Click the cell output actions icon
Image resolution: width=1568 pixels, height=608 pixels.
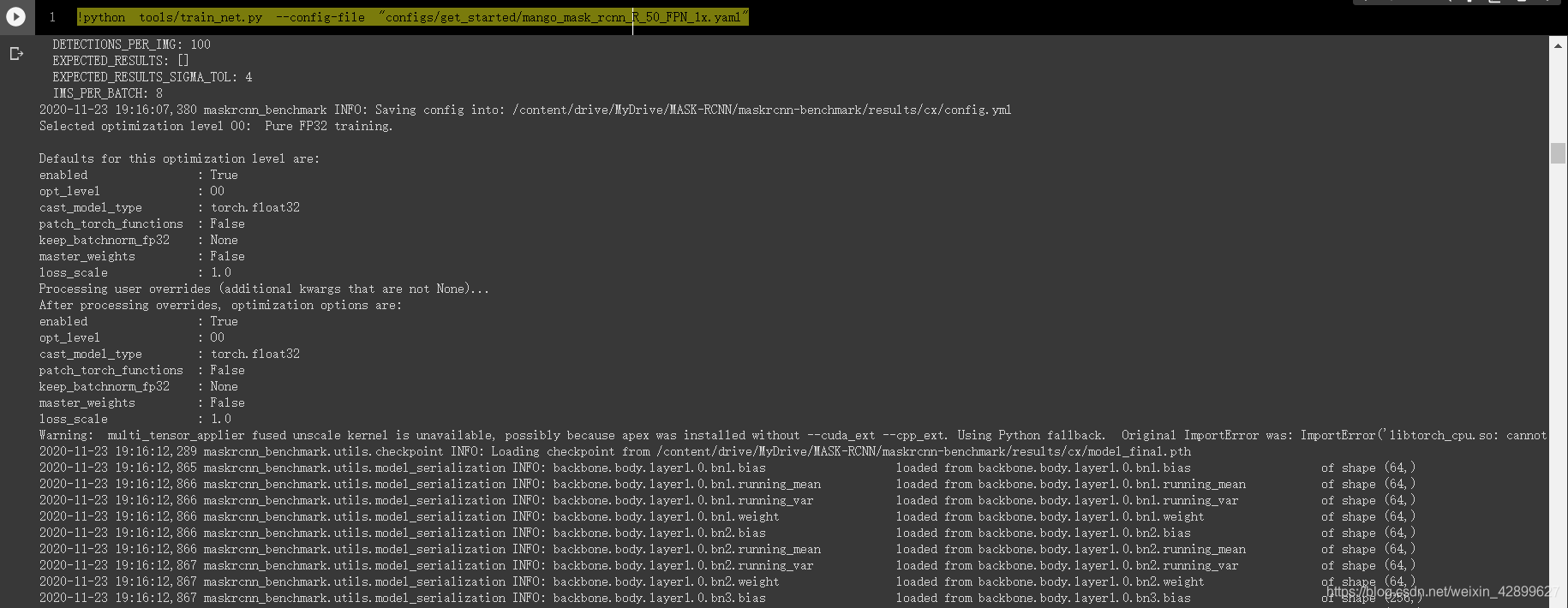tap(16, 54)
